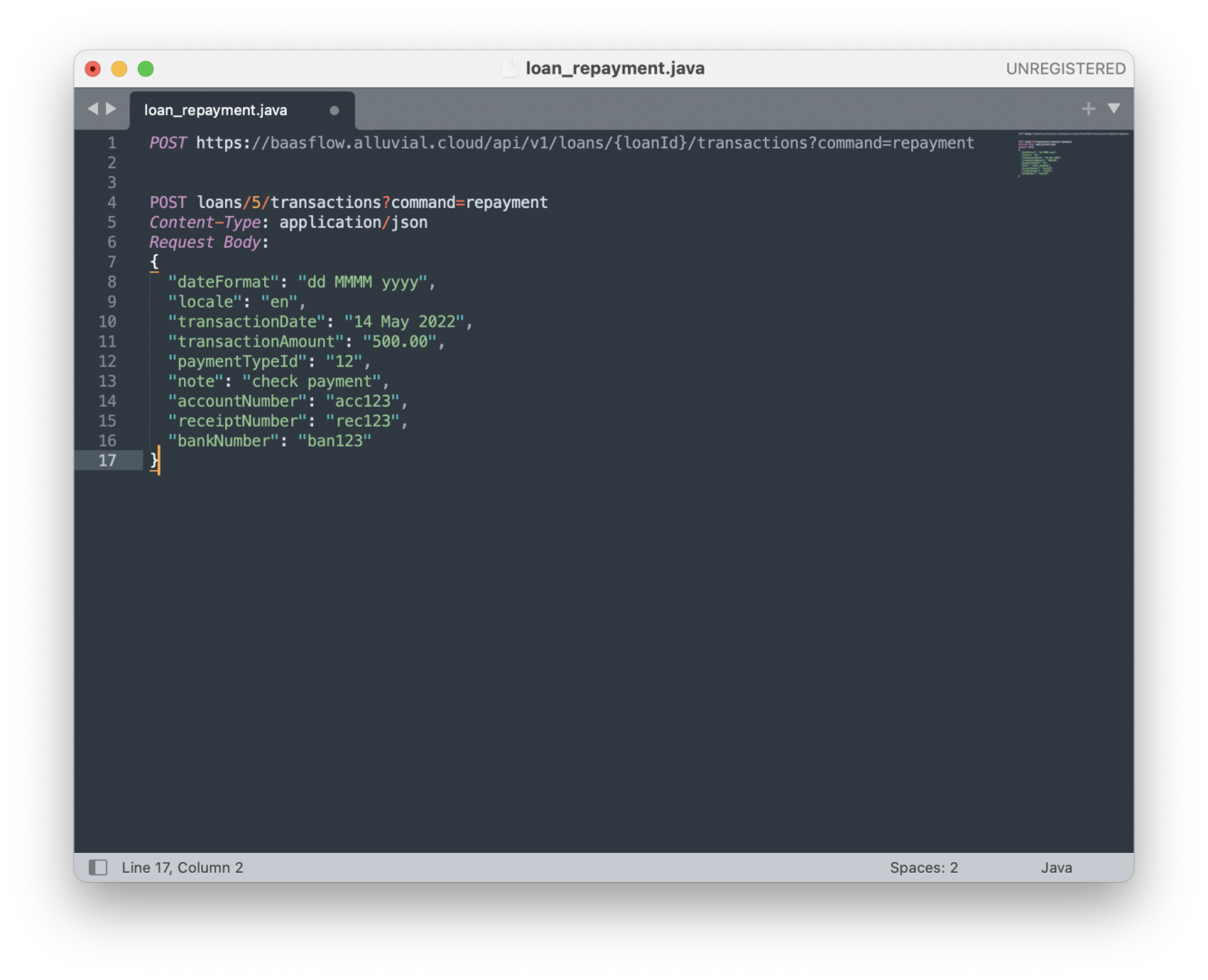The width and height of the screenshot is (1208, 980).
Task: Click the UNREGISTERED label
Action: coord(1066,69)
